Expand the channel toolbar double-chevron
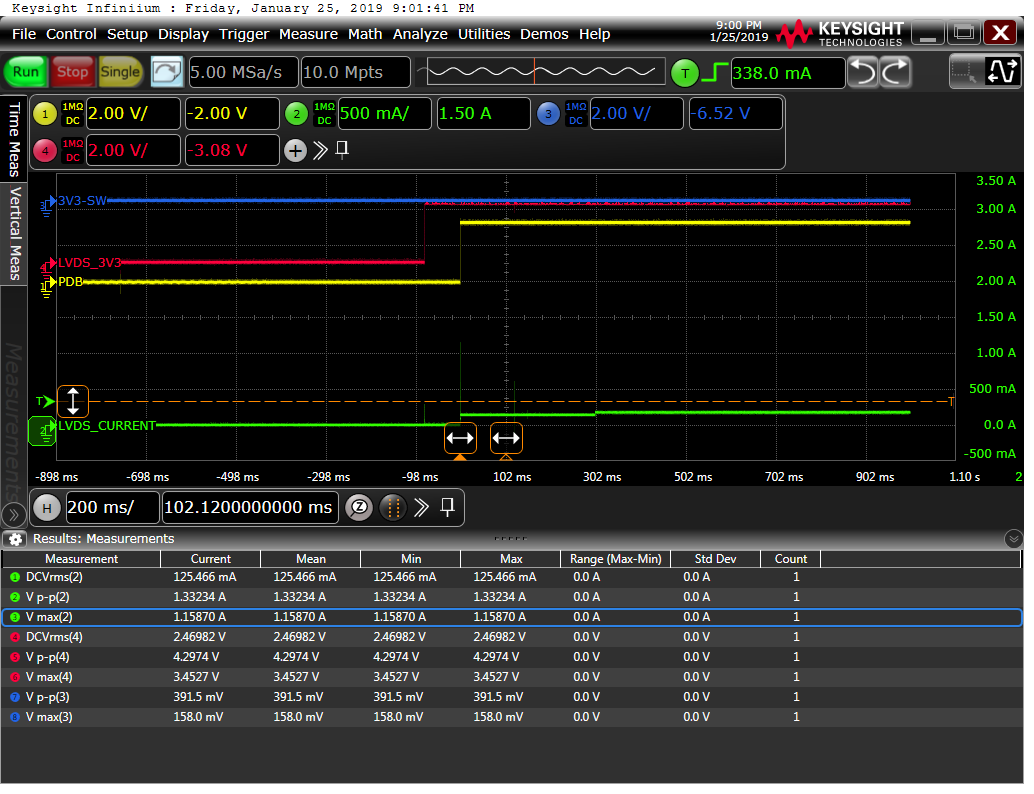The height and width of the screenshot is (794, 1034). click(320, 150)
